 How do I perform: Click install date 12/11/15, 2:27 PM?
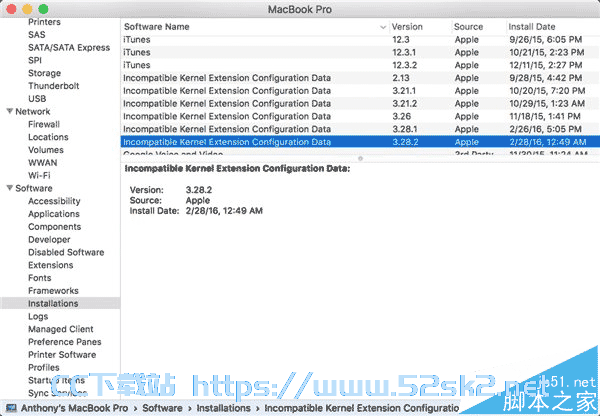[546, 65]
